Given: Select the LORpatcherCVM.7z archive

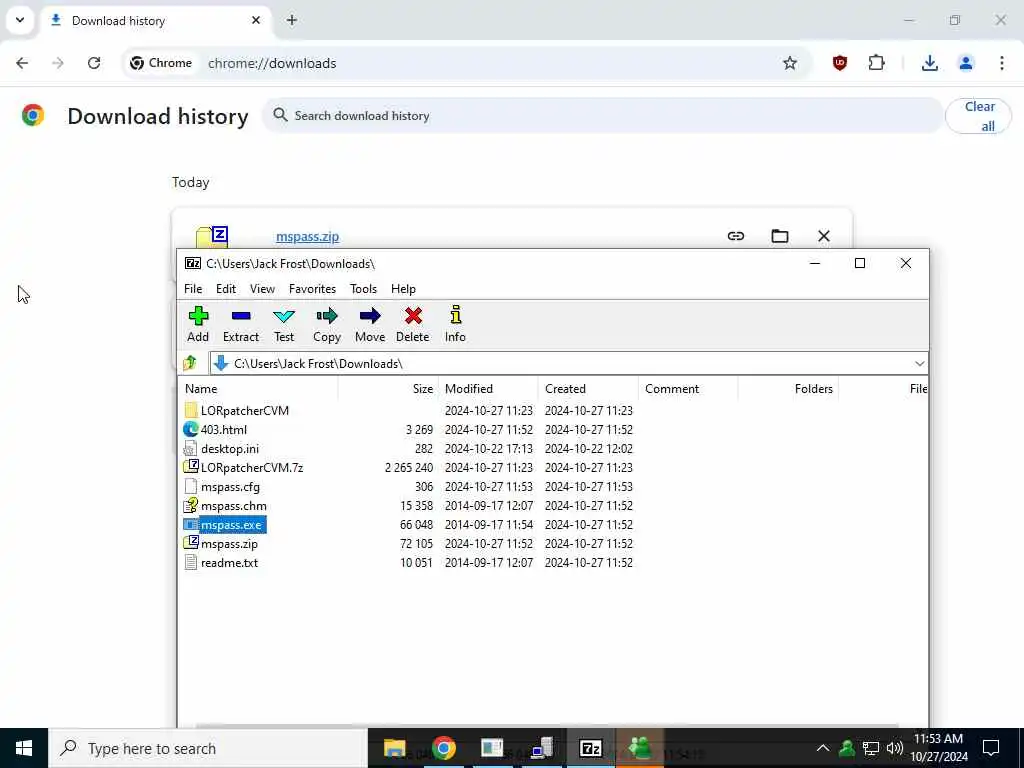Looking at the screenshot, I should [251, 468].
